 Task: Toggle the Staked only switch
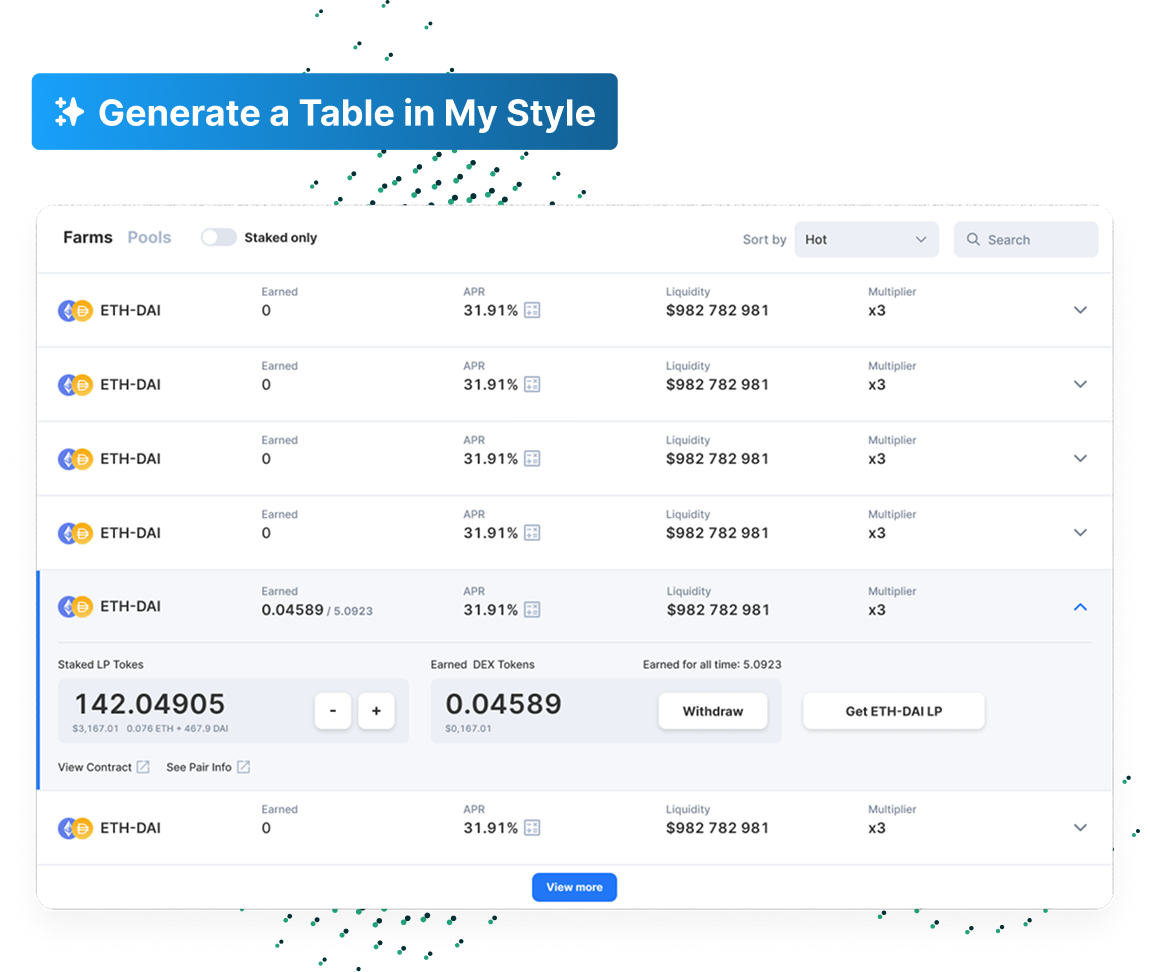[x=218, y=238]
